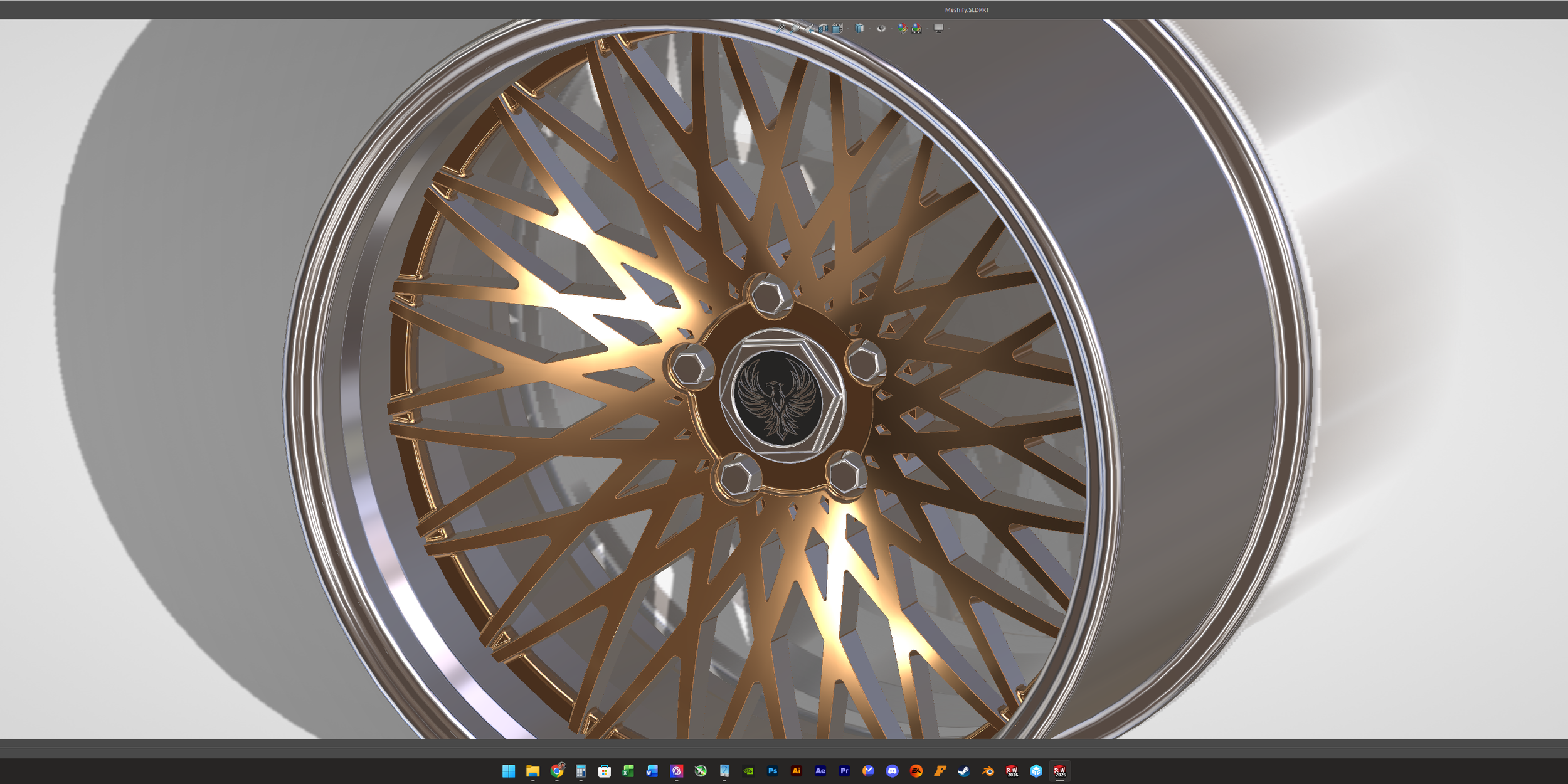Viewport: 1568px width, 784px height.
Task: Expand the View Settings dropdown arrow
Action: (x=949, y=28)
